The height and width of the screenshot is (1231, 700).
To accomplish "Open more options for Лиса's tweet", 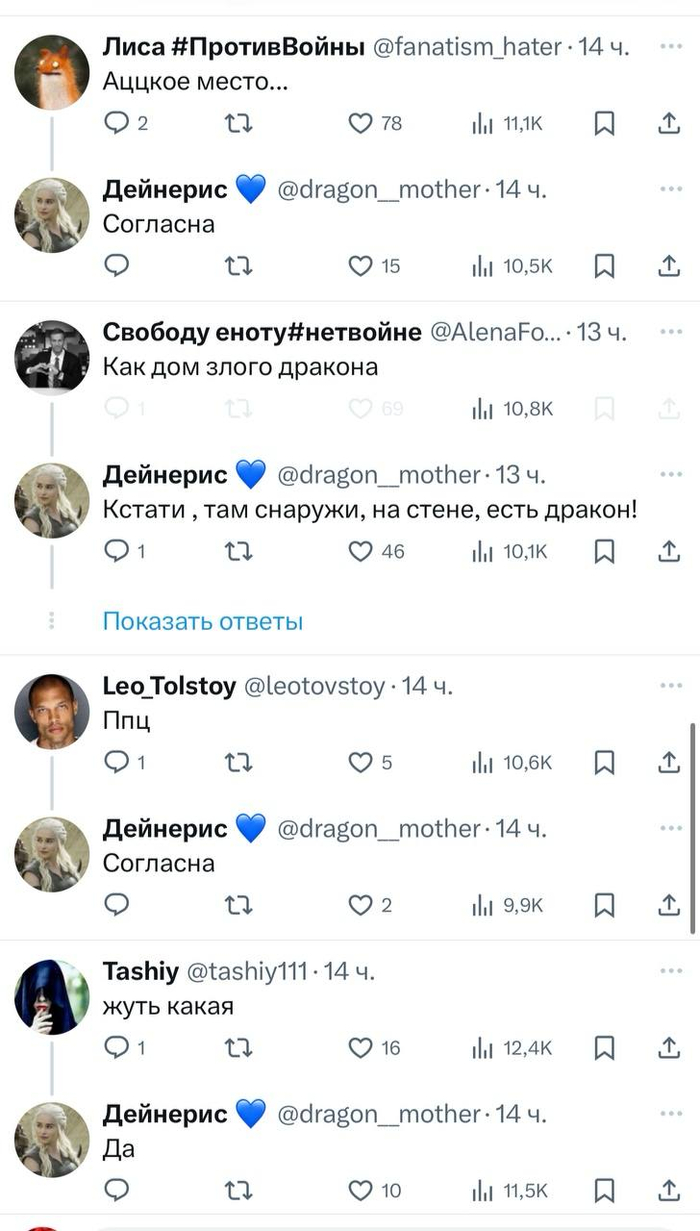I will [x=668, y=47].
